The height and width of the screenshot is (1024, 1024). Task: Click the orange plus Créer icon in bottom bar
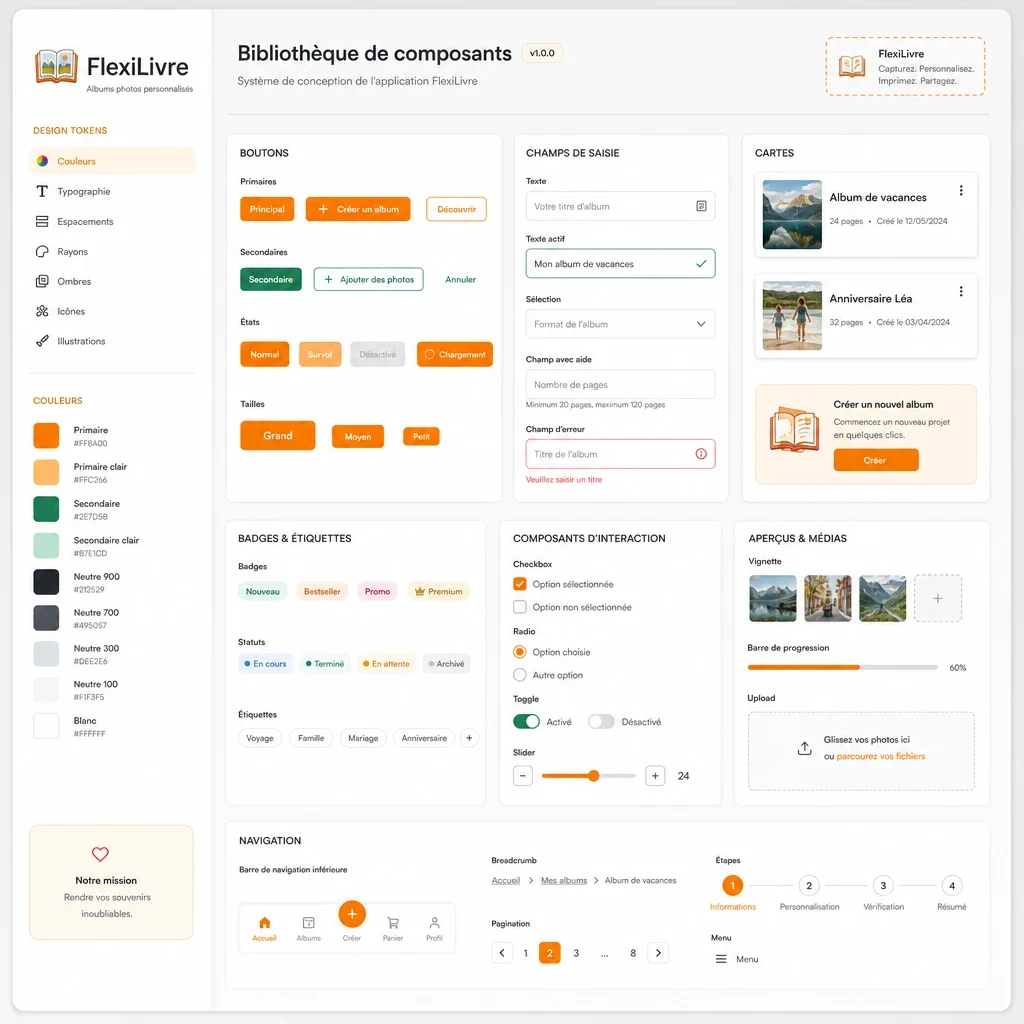click(x=352, y=914)
